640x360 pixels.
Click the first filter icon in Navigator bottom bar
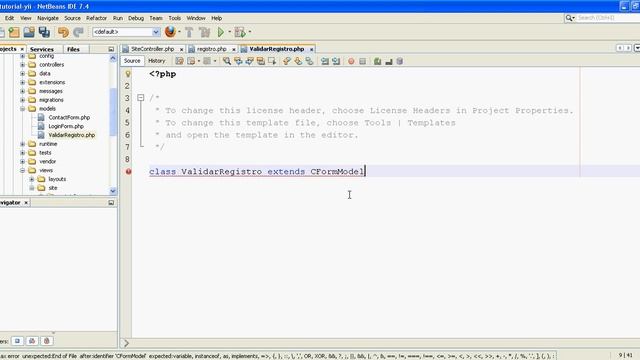17,341
